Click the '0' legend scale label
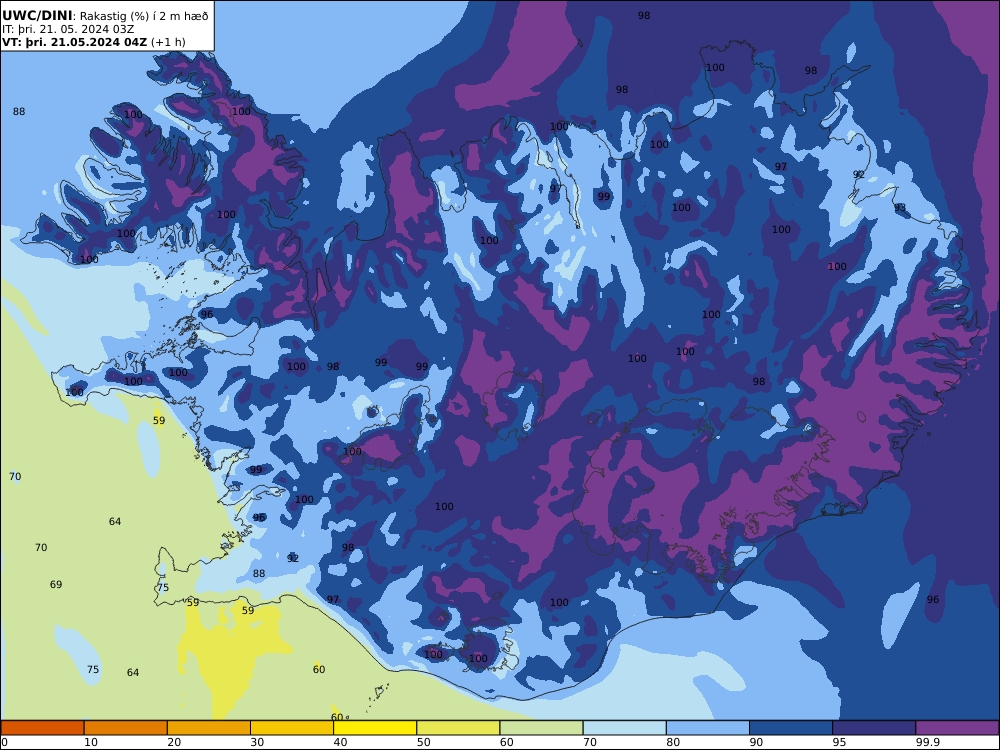The width and height of the screenshot is (1000, 750). [x=4, y=742]
